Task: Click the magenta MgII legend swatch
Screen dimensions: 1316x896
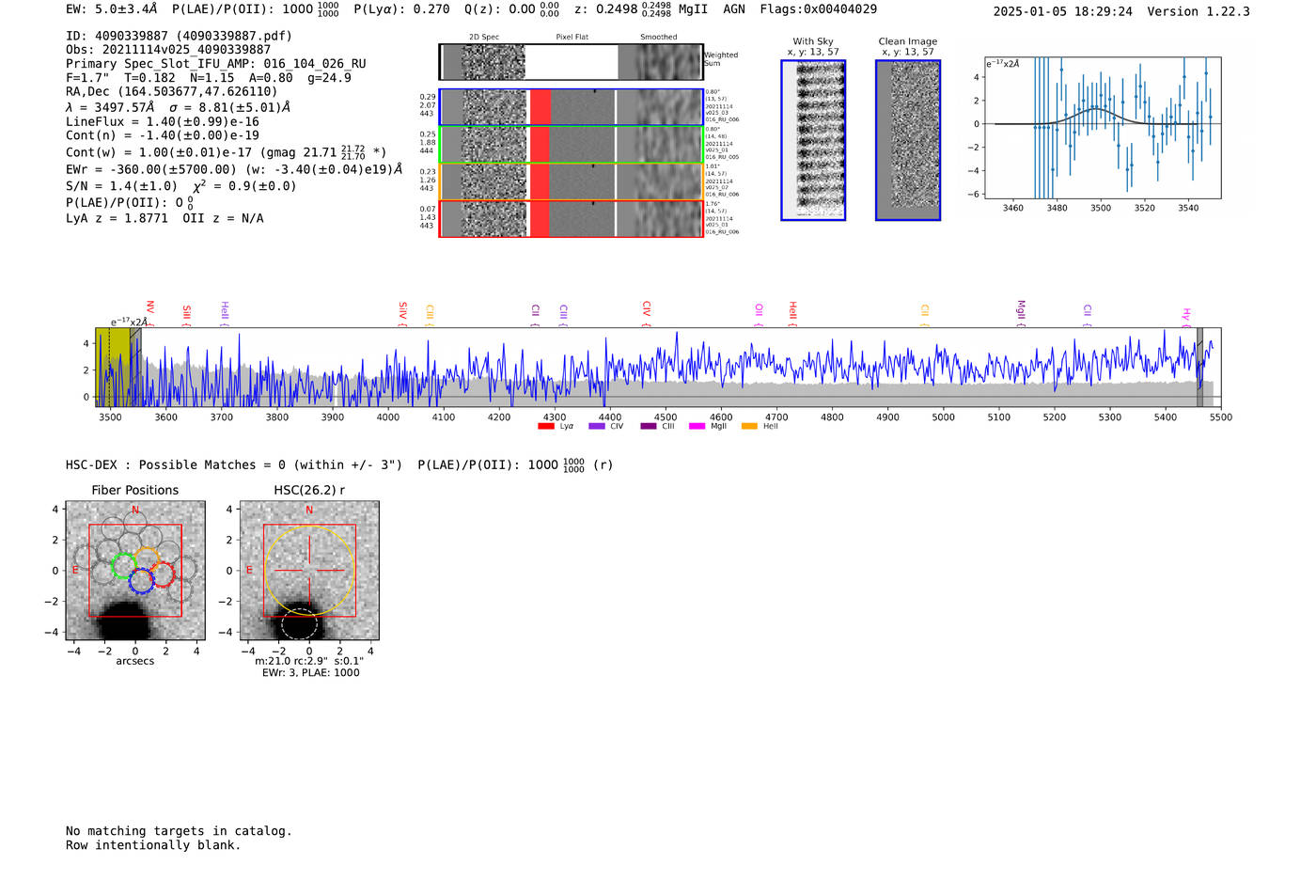Action: [697, 427]
